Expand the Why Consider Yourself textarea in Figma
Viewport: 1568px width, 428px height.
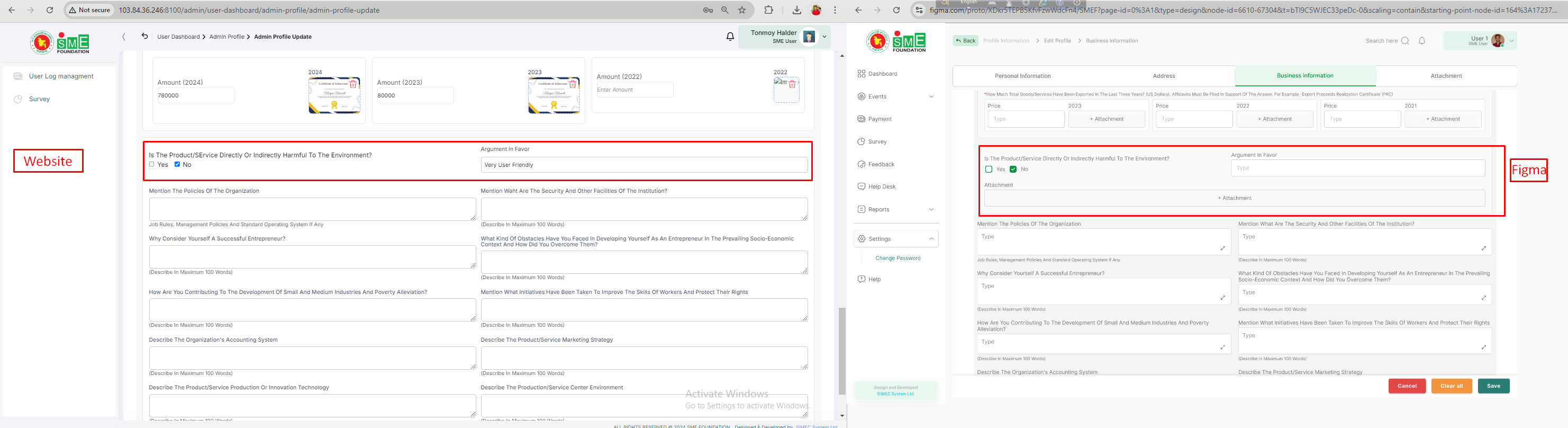1222,298
